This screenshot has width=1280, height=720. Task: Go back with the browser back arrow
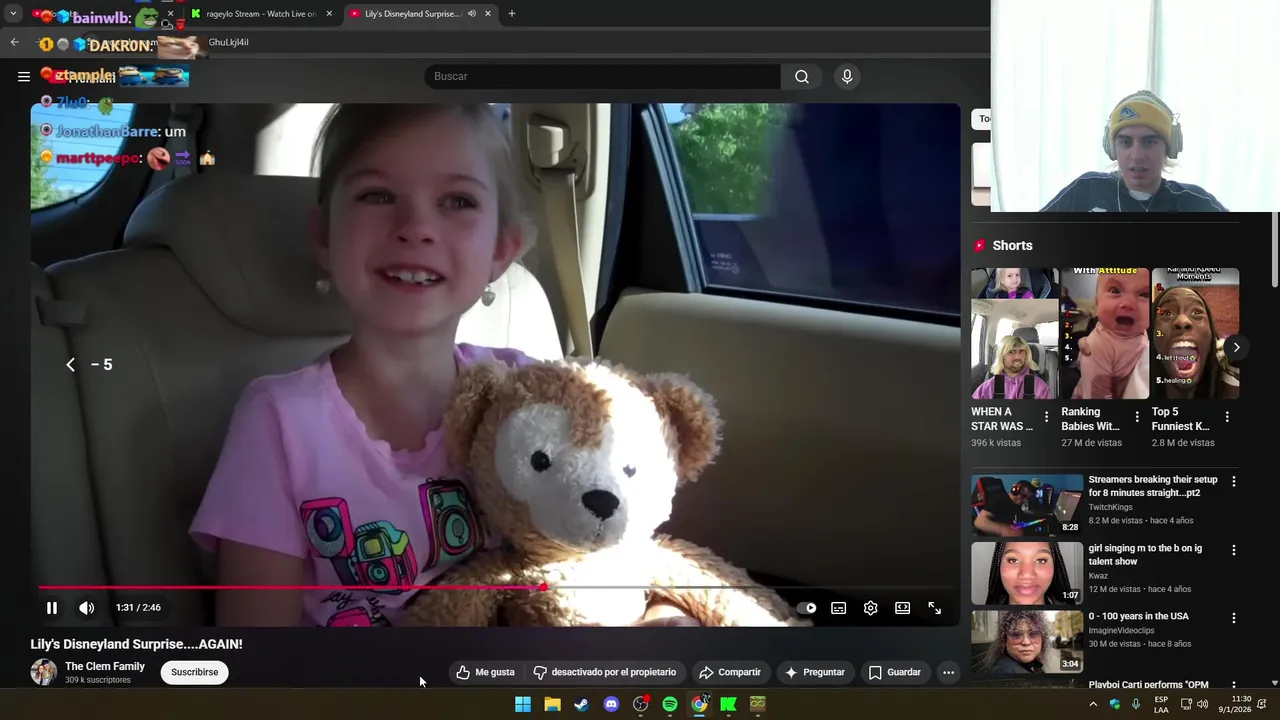coord(14,42)
